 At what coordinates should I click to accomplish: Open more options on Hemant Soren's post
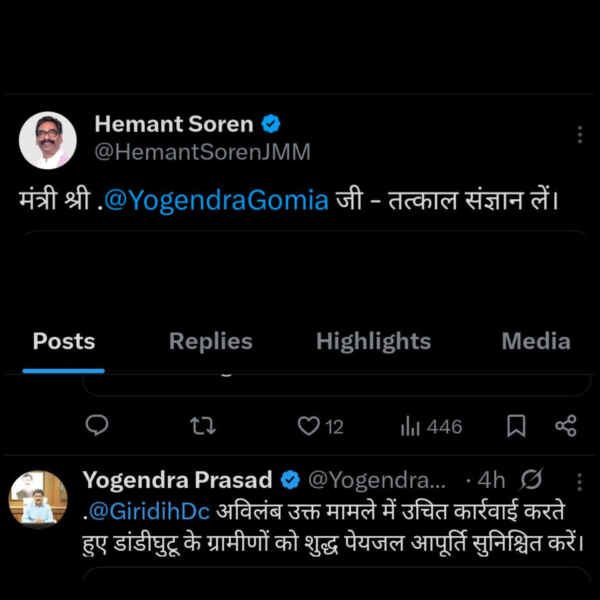(x=580, y=135)
